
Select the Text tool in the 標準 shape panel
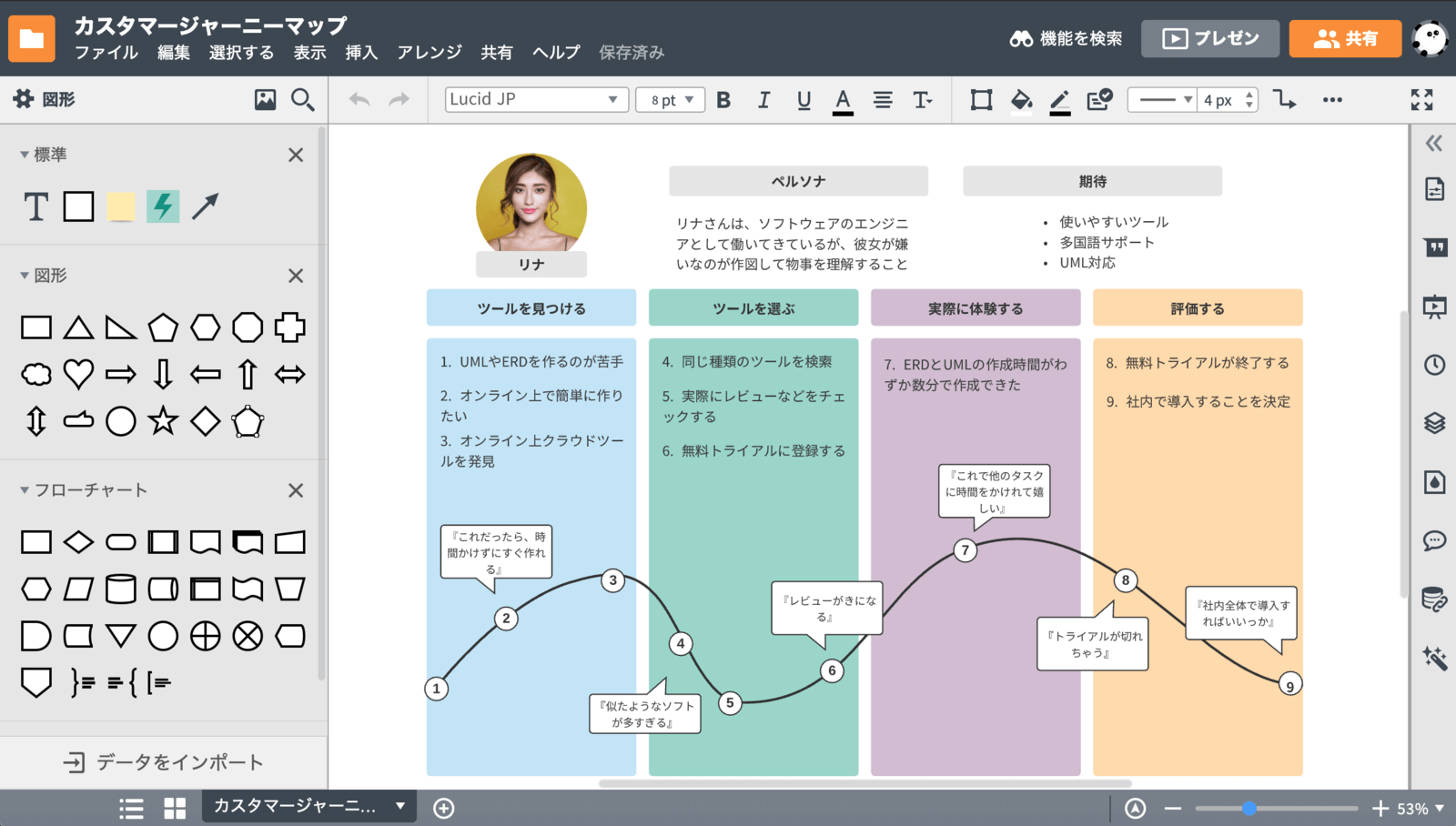tap(35, 207)
